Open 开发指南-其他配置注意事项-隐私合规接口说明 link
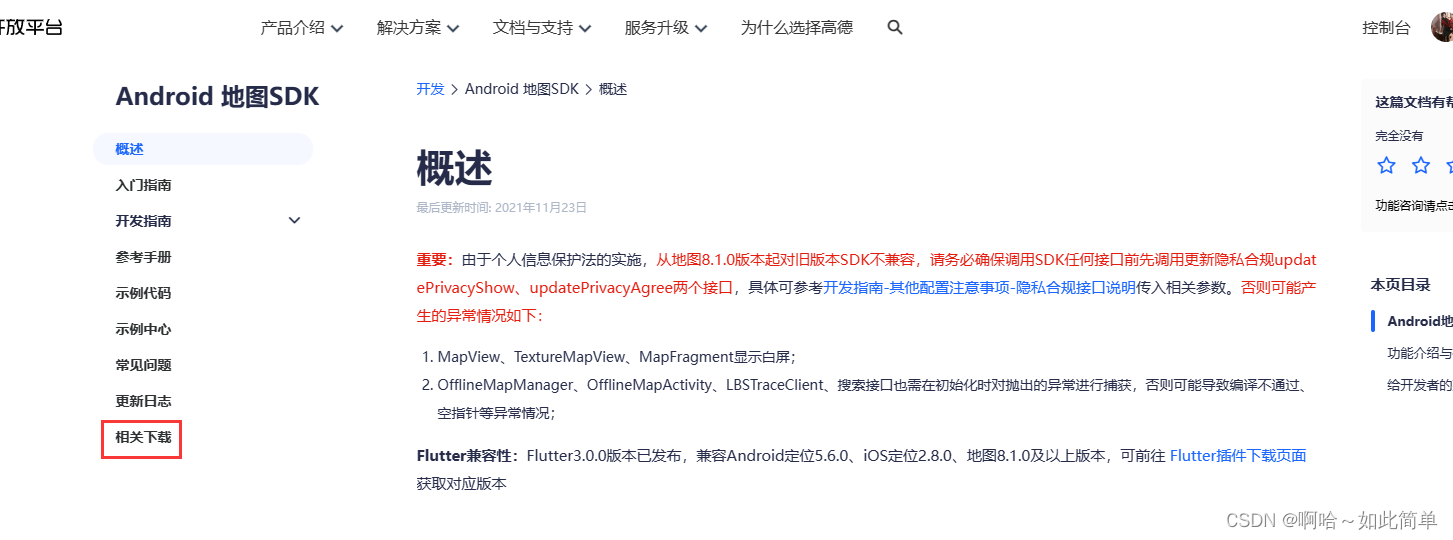1453x540 pixels. (979, 287)
